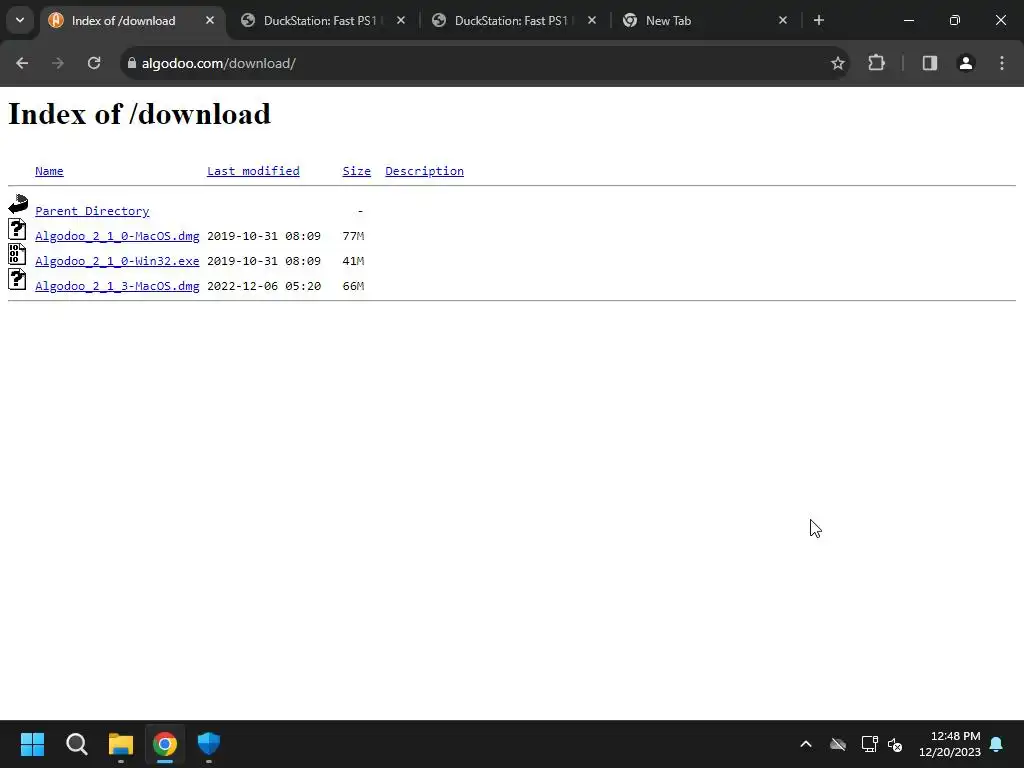Click the binary icon beside Algodoo_2_1_0-Win32.exe

click(x=18, y=254)
